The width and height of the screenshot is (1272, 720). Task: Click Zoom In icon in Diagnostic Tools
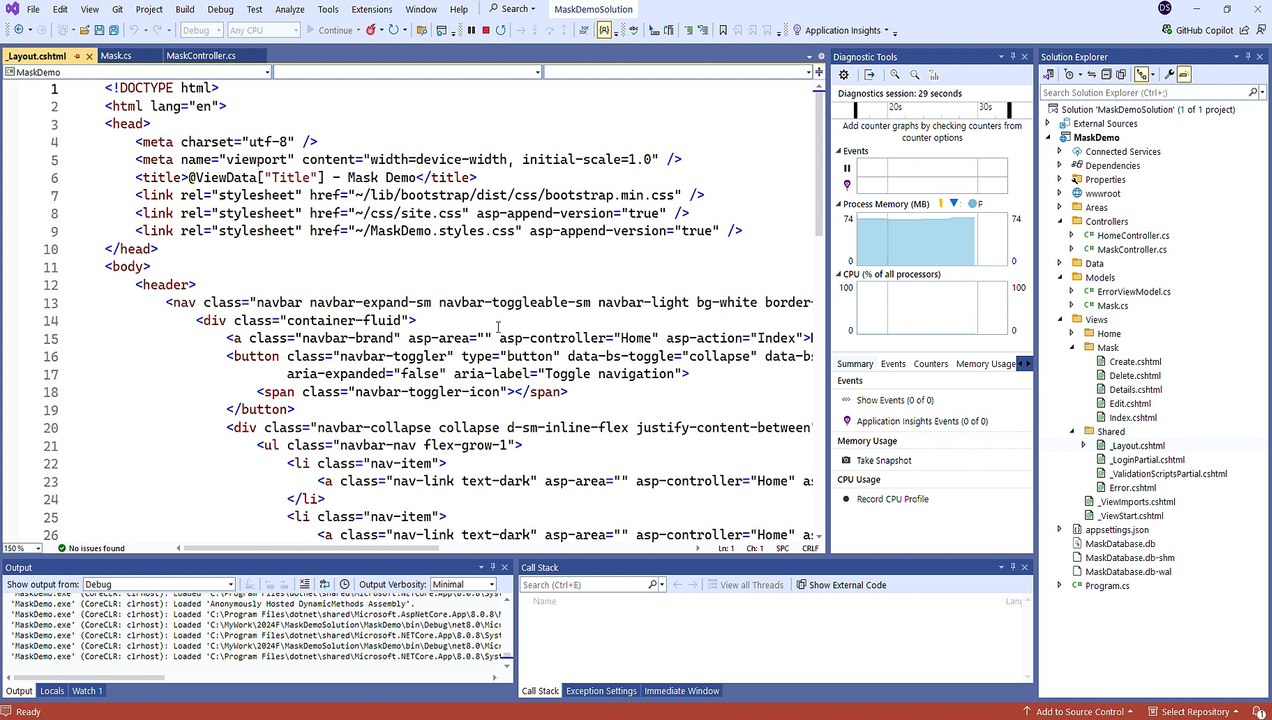(x=895, y=75)
